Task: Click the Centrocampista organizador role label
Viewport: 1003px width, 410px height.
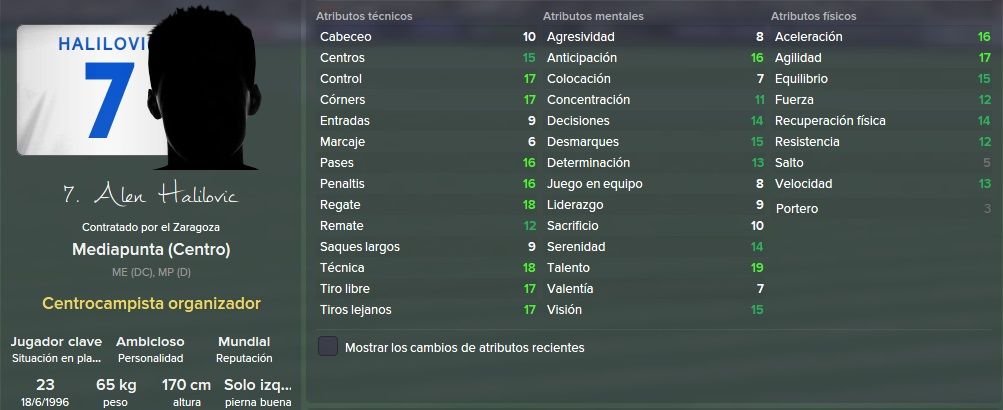Action: [x=152, y=303]
